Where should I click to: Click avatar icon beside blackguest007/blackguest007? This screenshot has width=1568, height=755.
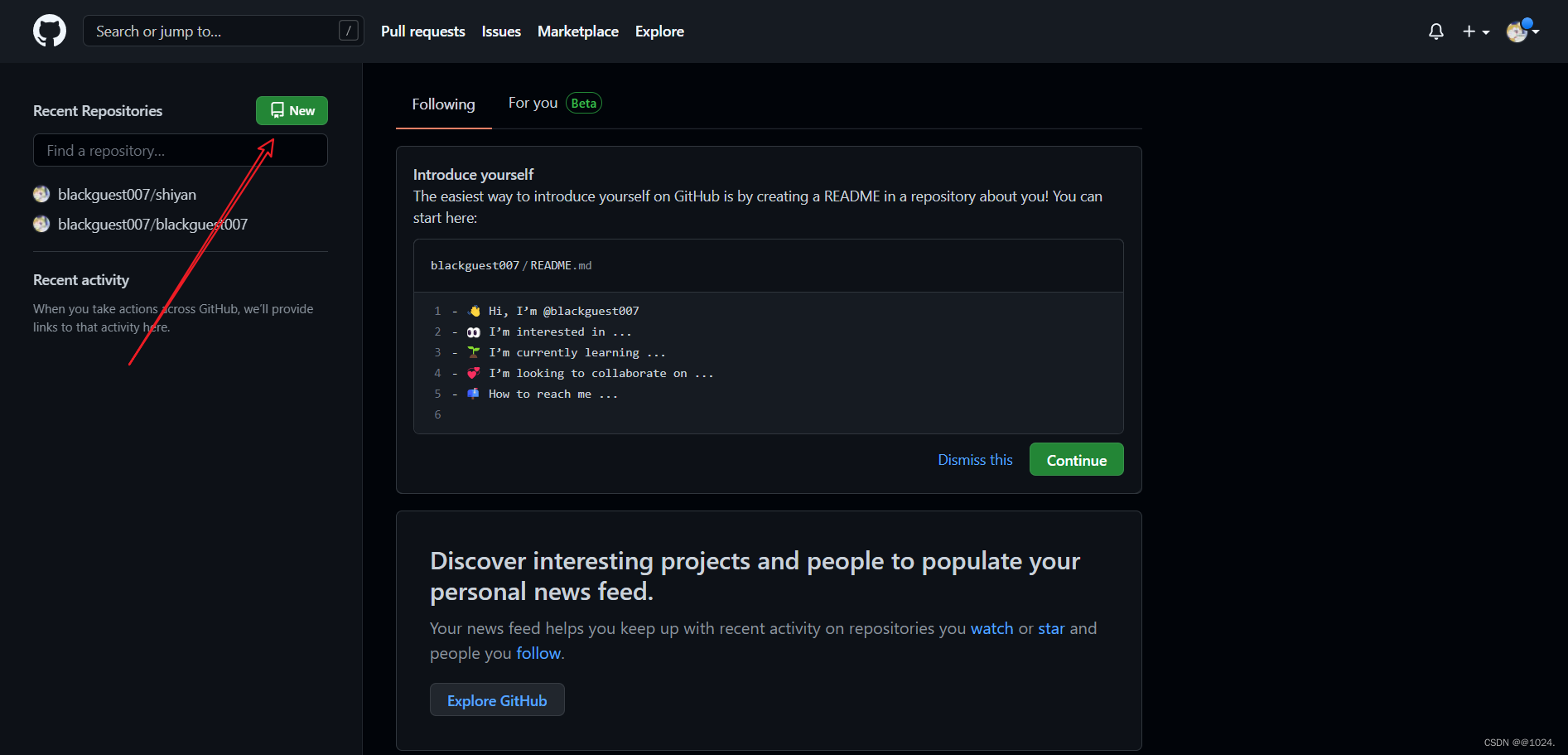pos(41,224)
